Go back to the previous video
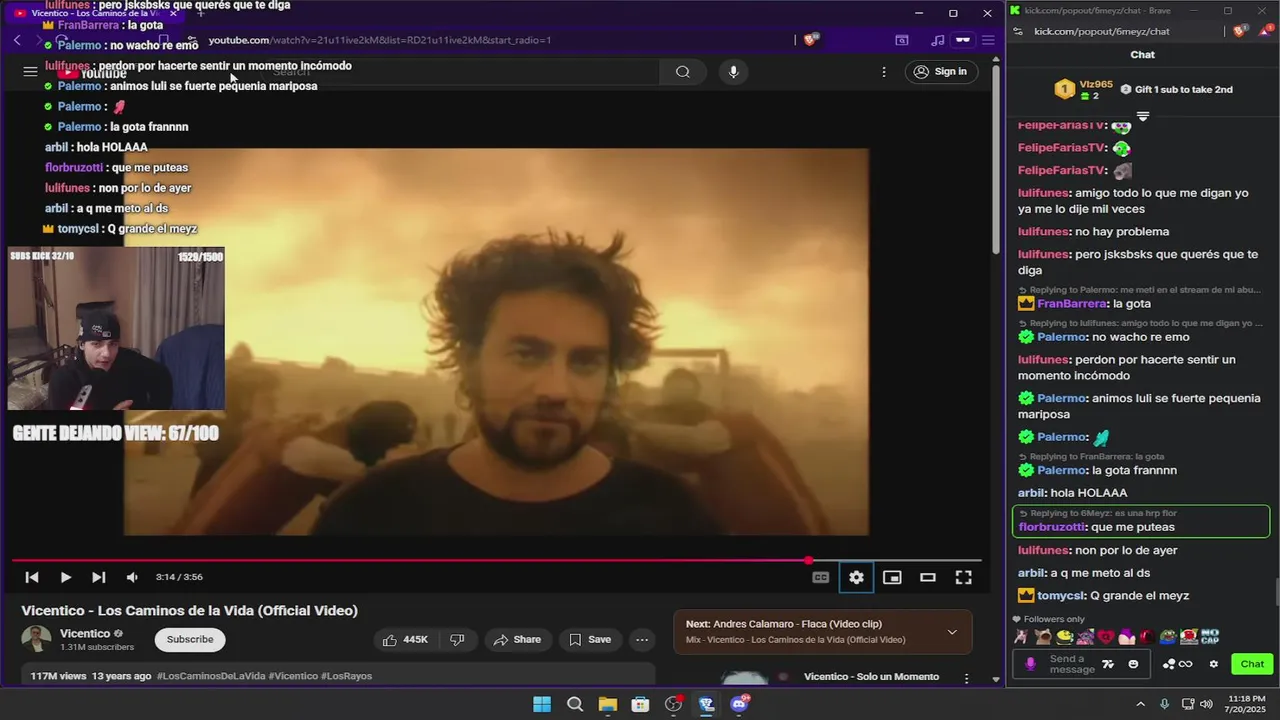 tap(32, 577)
